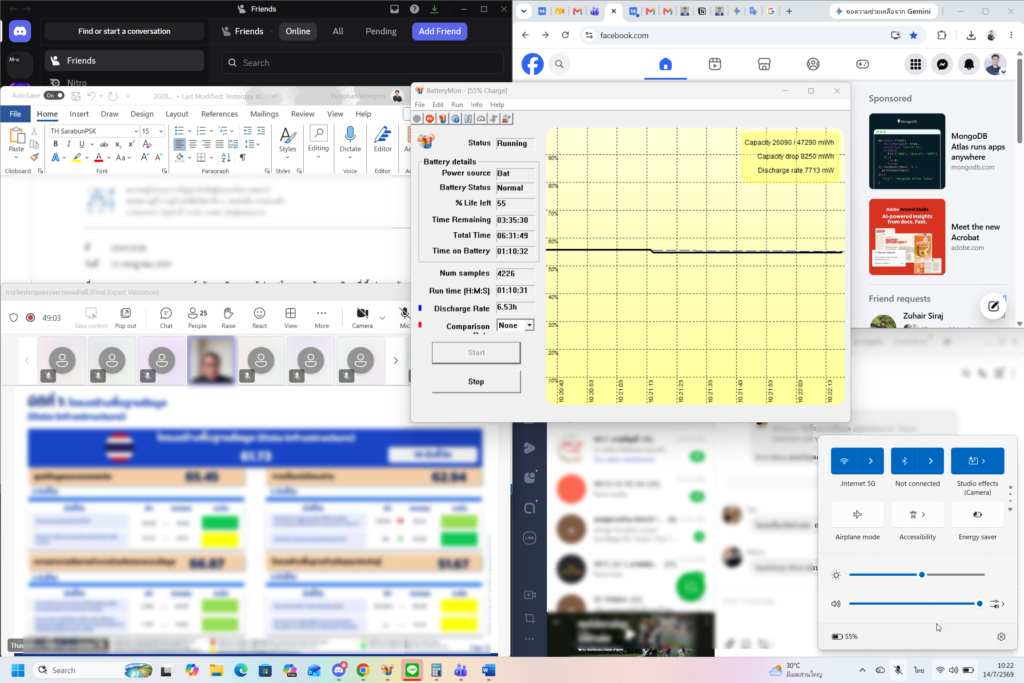The image size is (1024, 683).
Task: Turn on the Camera in Teams
Action: pos(362,317)
